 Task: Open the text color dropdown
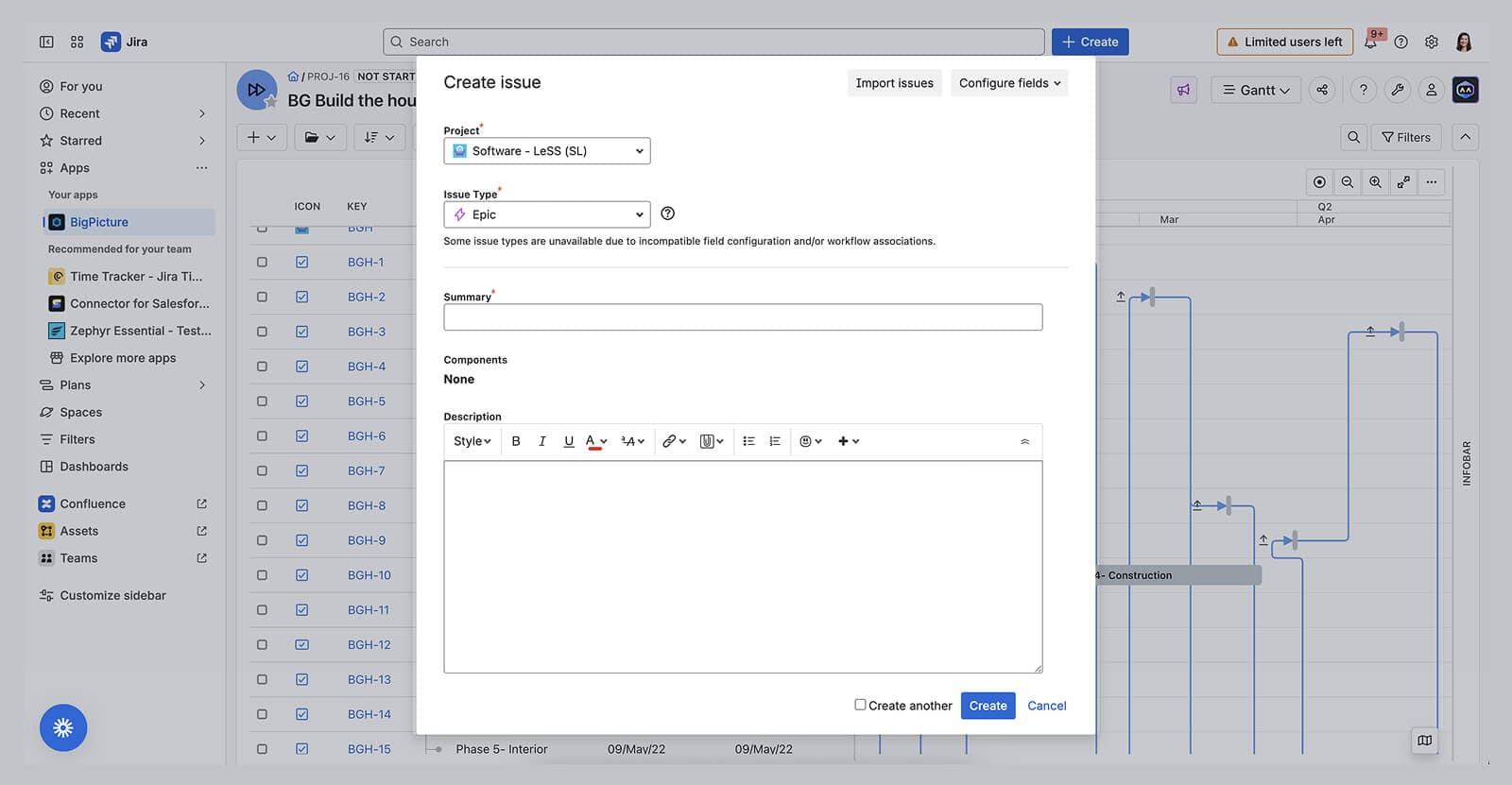[596, 441]
